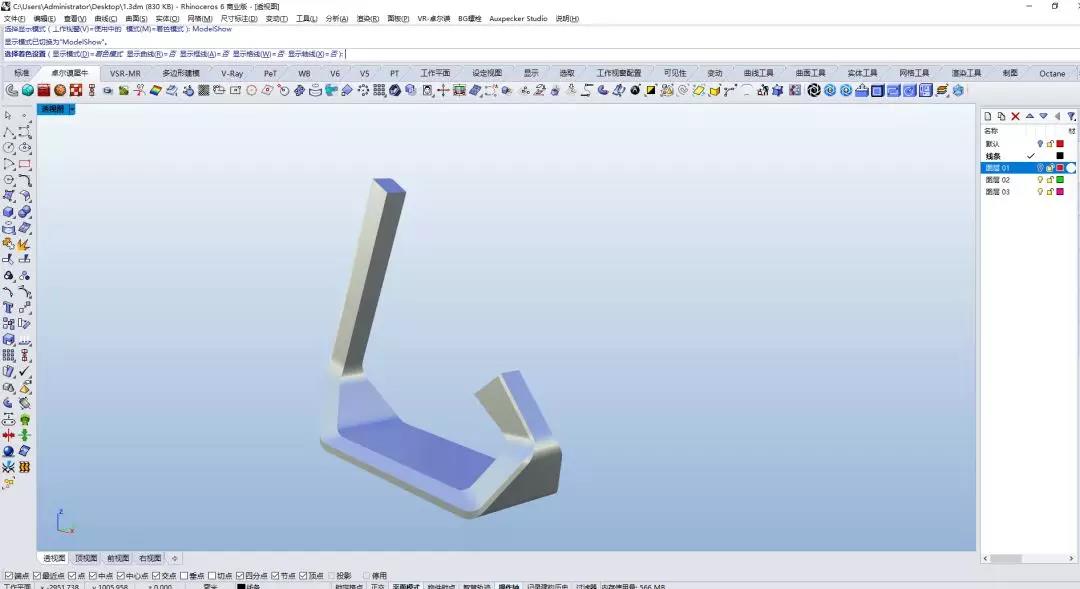
Task: Click the checkmark icon in left sidebar
Action: [25, 371]
